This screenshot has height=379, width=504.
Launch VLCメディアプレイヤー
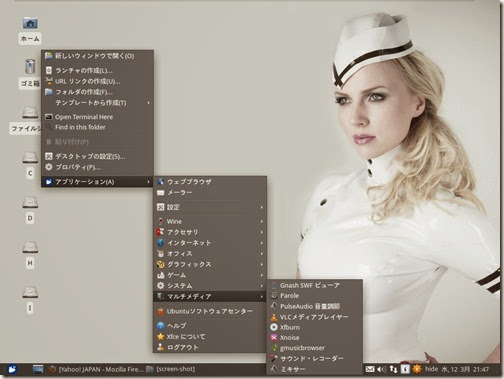[315, 317]
